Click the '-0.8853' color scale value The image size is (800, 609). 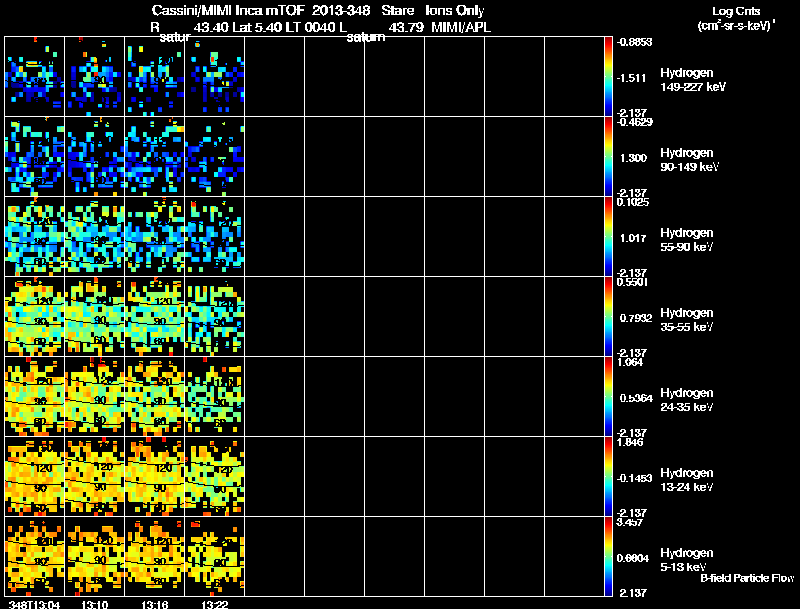[634, 42]
